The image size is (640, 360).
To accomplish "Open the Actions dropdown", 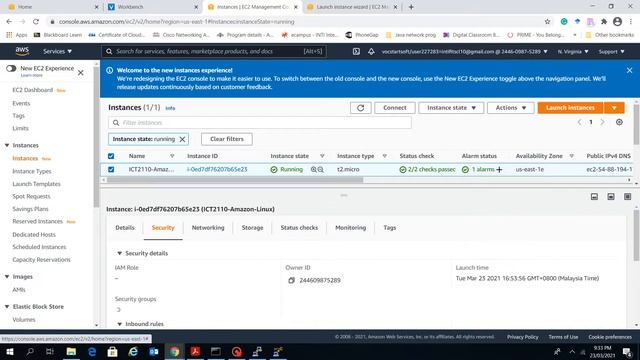I will click(511, 108).
